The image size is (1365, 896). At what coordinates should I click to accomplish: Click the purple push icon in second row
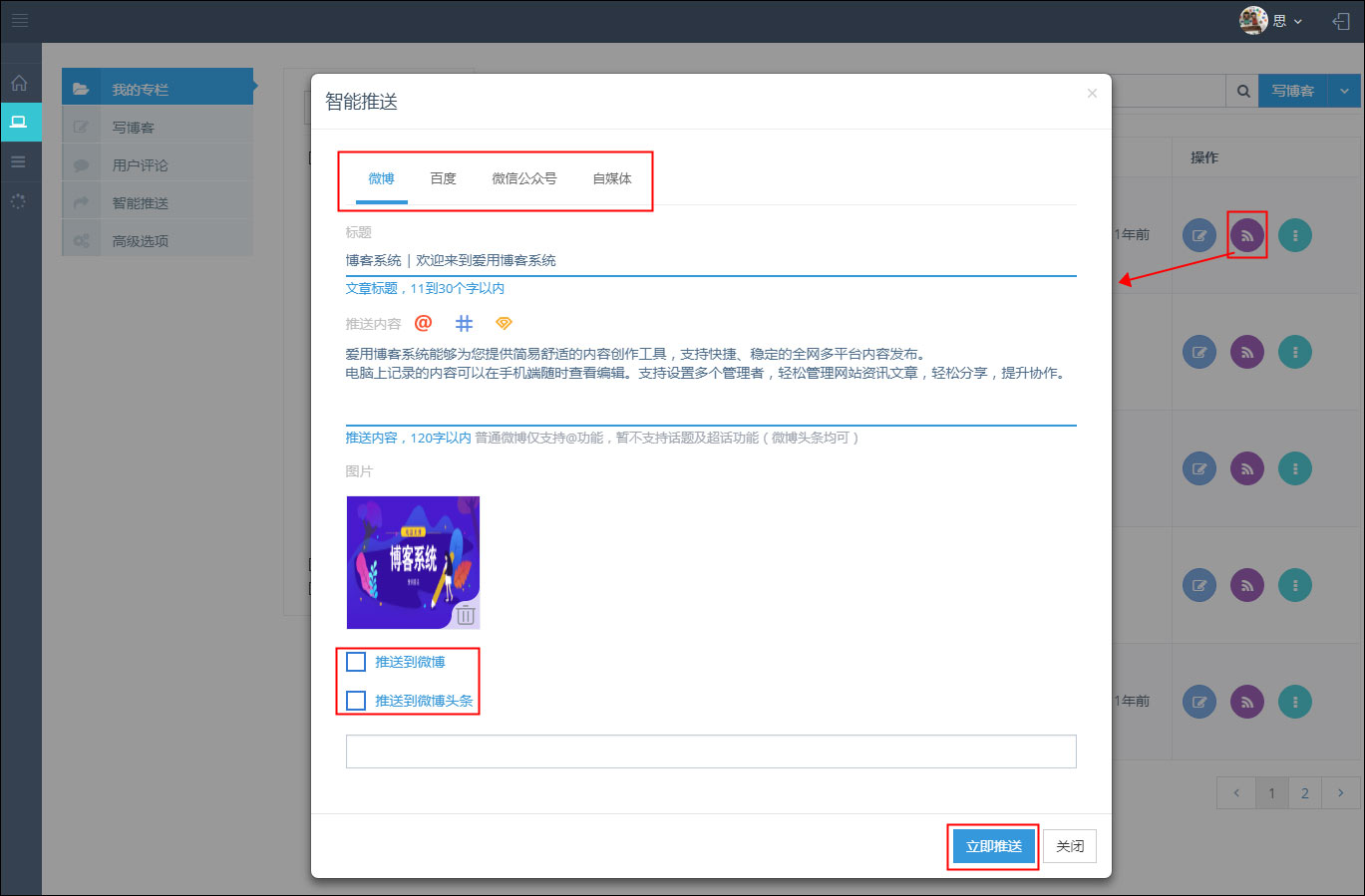[x=1247, y=352]
